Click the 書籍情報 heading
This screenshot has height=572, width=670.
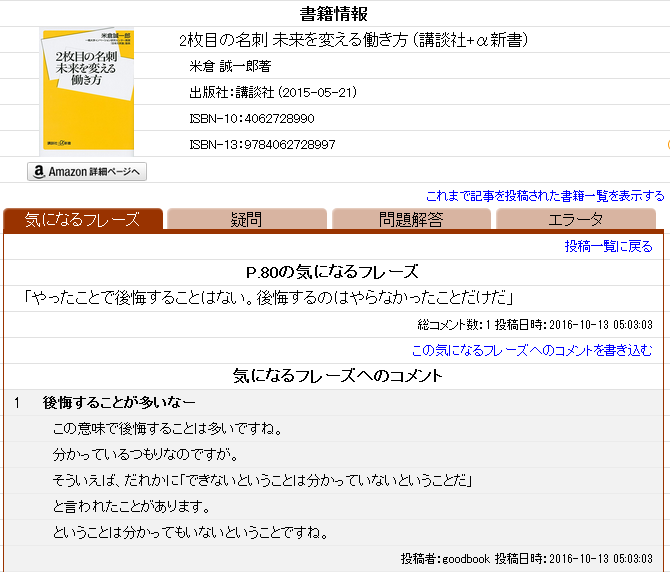(334, 14)
